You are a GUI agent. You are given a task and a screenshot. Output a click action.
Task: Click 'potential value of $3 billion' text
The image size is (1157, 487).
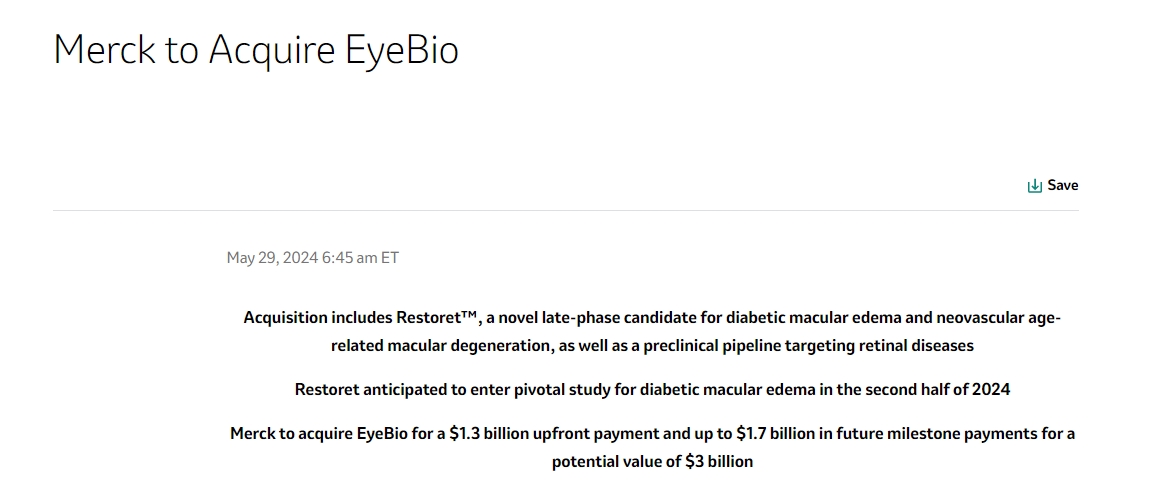pyautogui.click(x=652, y=462)
